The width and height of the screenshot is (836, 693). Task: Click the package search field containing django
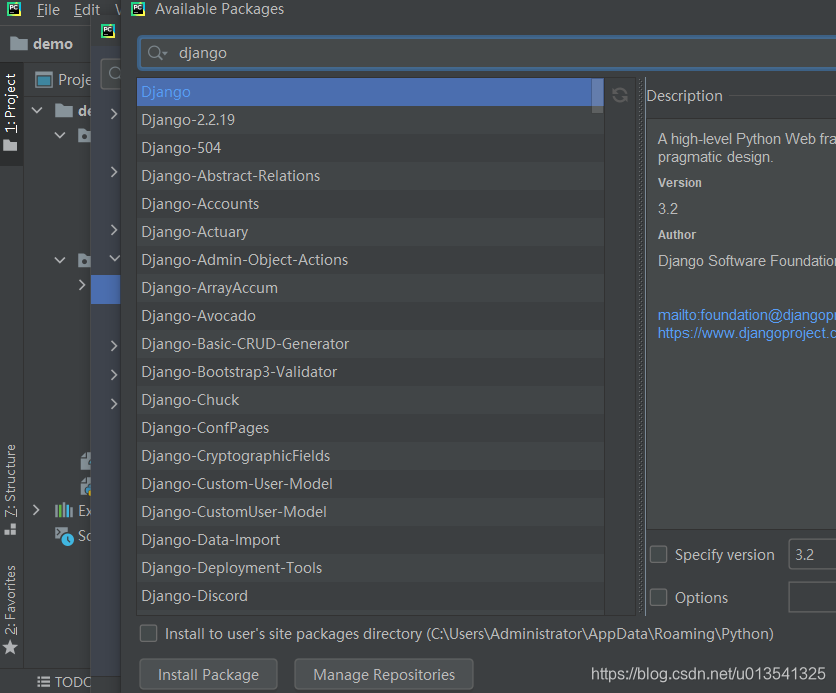(488, 53)
